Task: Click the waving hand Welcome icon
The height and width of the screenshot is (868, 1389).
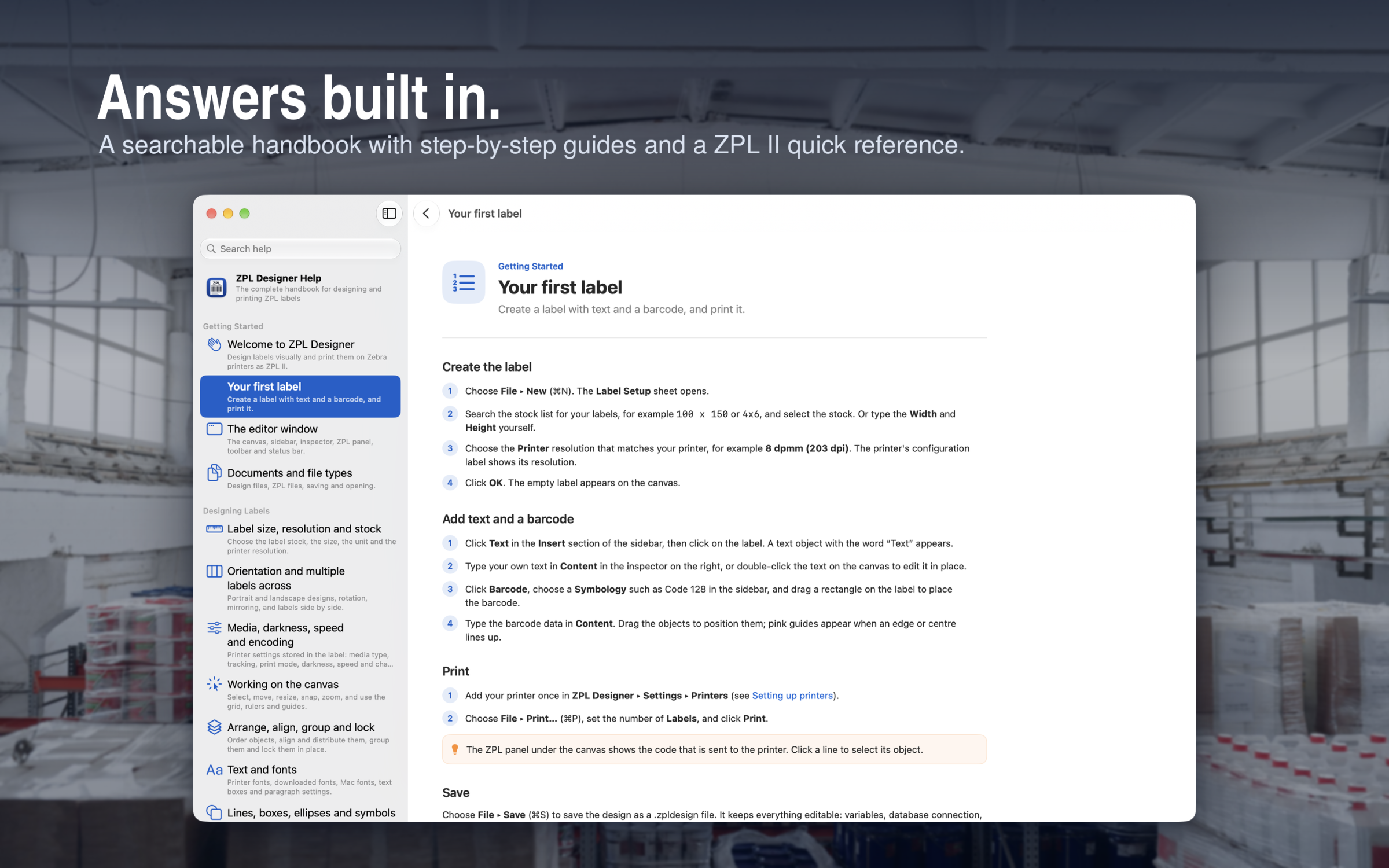Action: pos(214,344)
